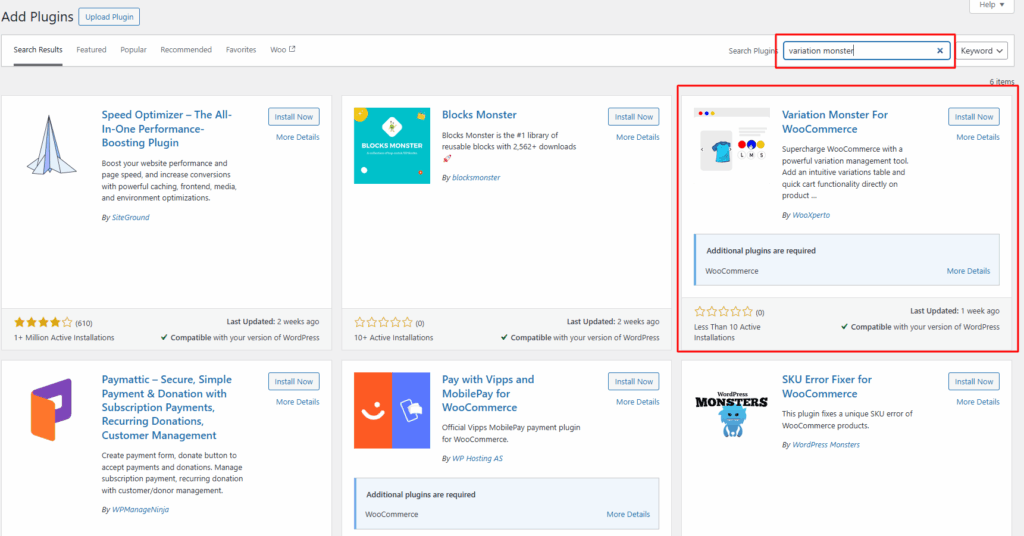The image size is (1024, 536).
Task: Click the 10+ Active Installations text
Action: (394, 338)
